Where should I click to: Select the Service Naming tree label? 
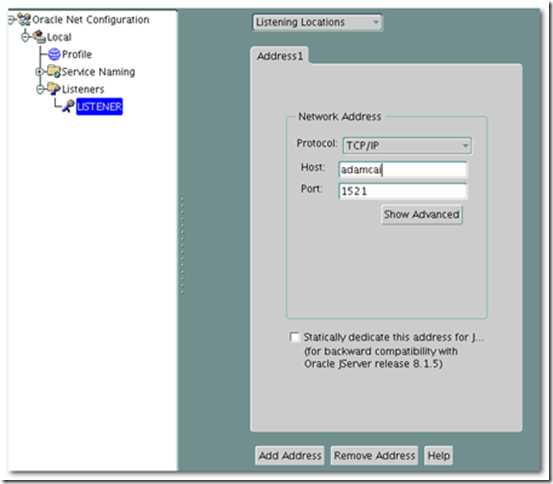[x=98, y=72]
